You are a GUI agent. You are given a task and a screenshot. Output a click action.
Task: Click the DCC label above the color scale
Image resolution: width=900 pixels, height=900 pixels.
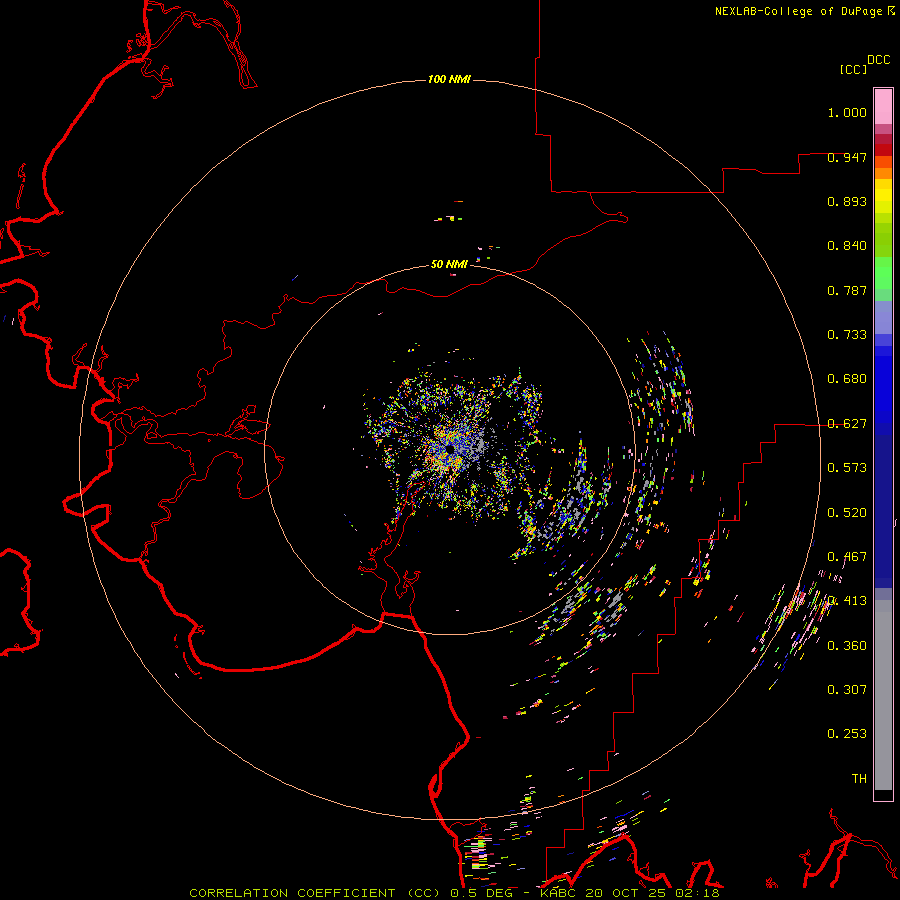click(x=879, y=60)
